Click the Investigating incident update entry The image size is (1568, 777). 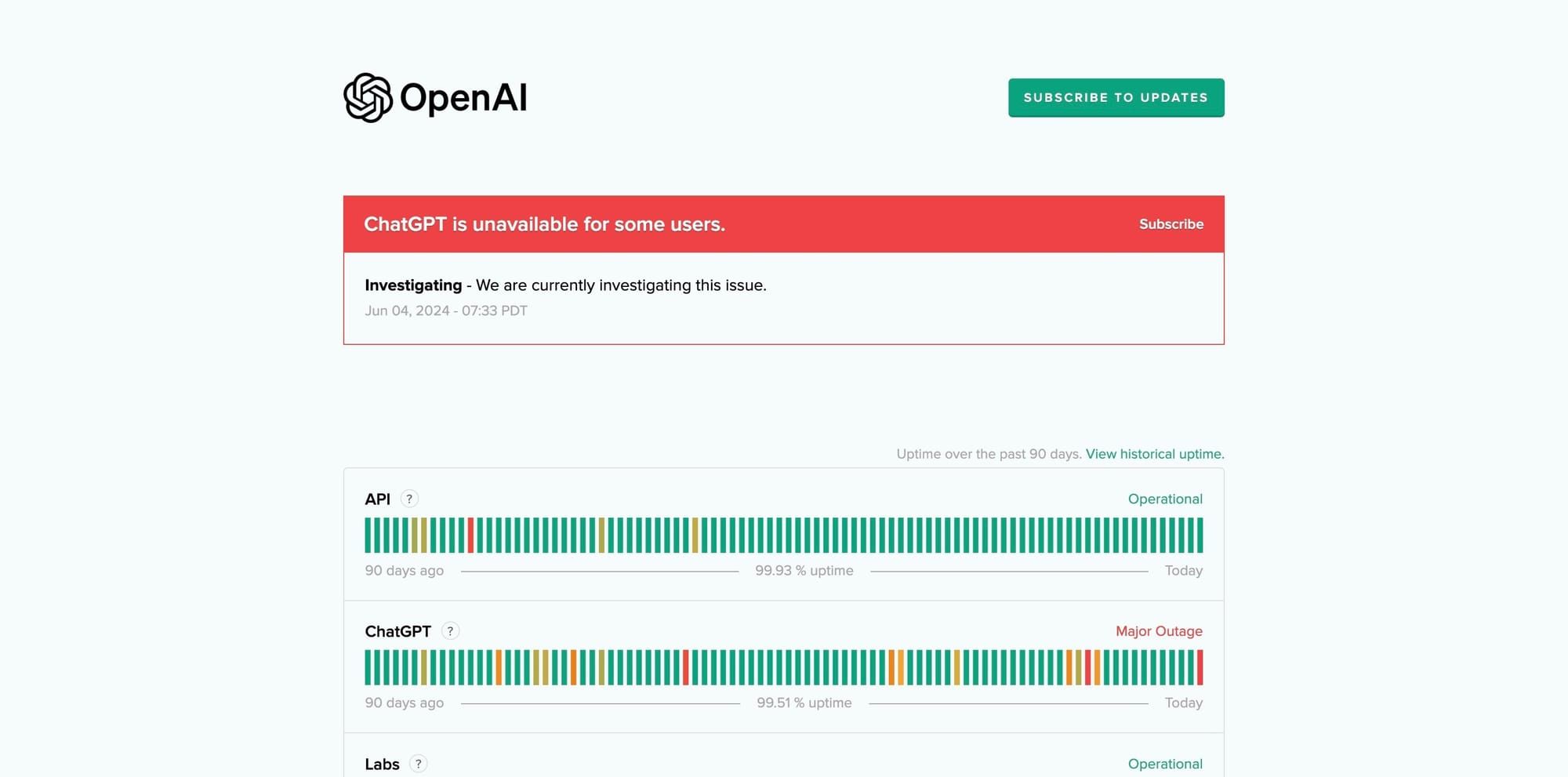(x=564, y=285)
